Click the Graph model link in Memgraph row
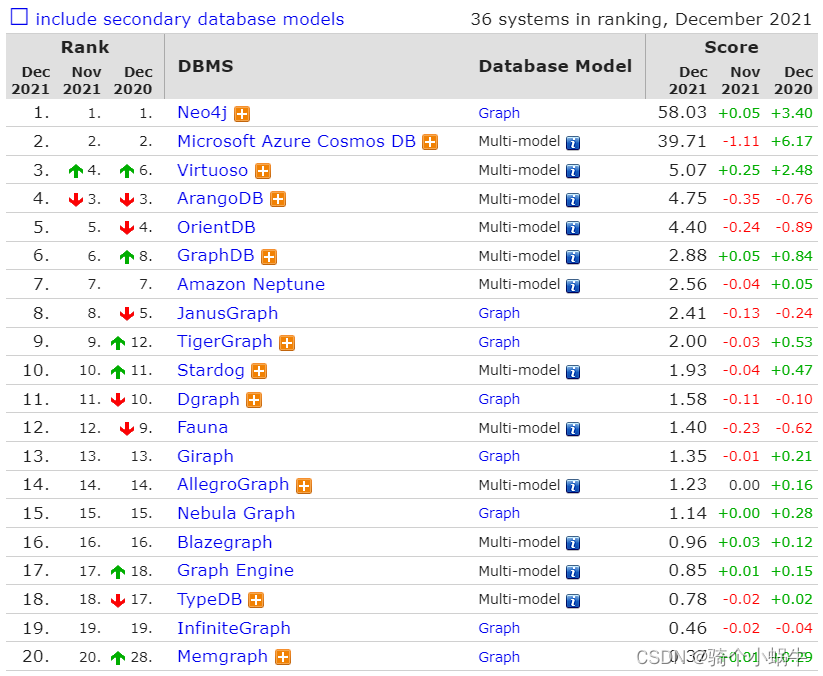The image size is (823, 676). point(499,657)
